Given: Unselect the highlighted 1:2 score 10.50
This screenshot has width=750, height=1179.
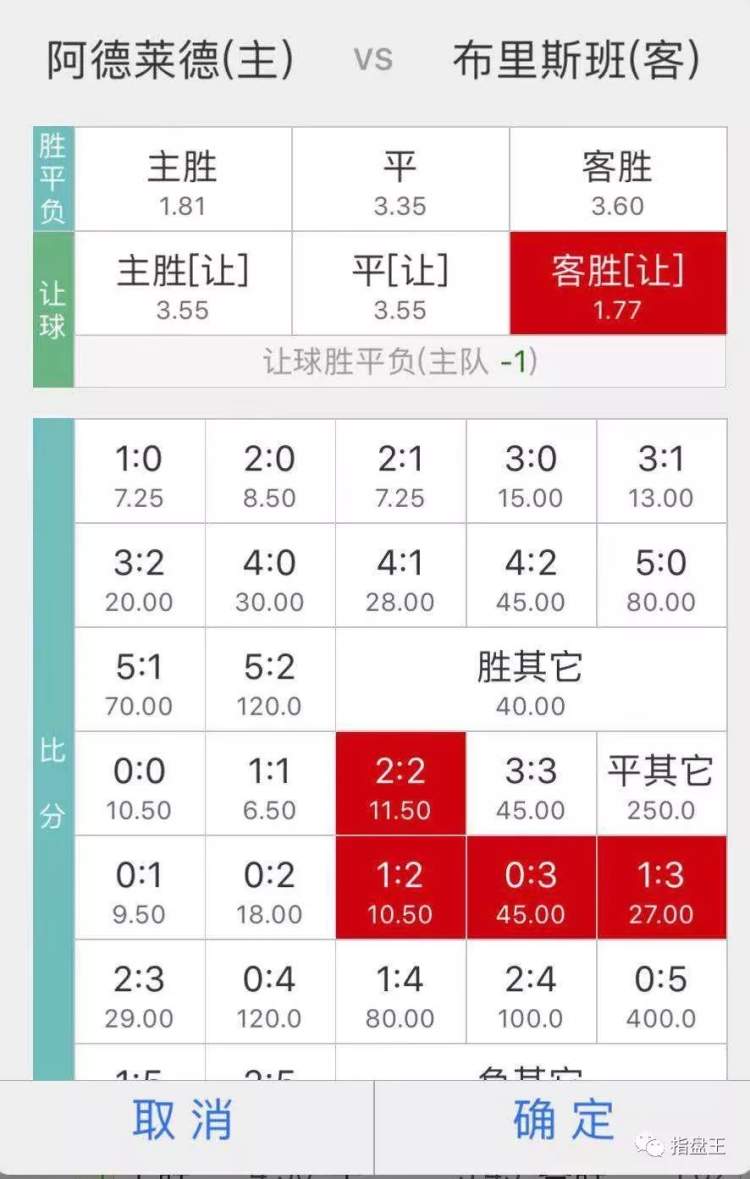Looking at the screenshot, I should coord(400,887).
